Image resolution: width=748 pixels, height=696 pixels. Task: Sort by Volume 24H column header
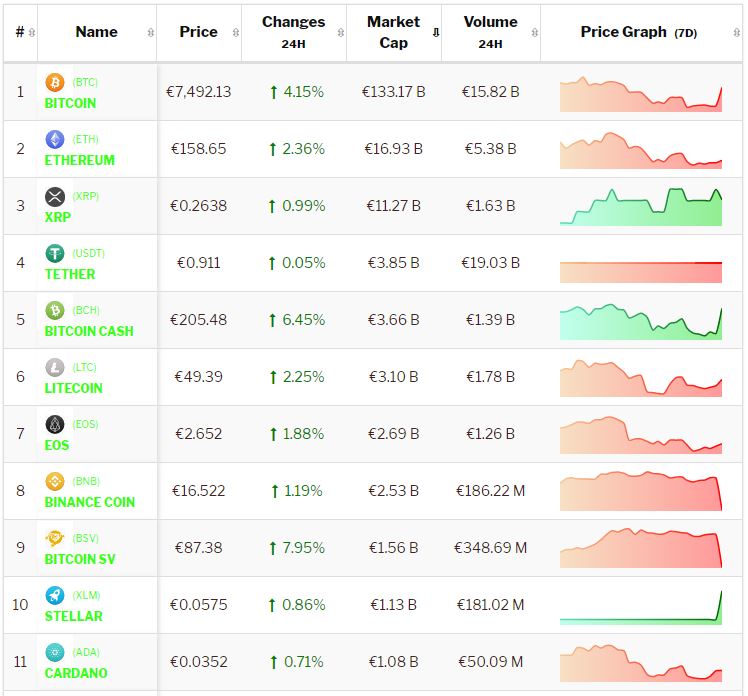pyautogui.click(x=490, y=32)
